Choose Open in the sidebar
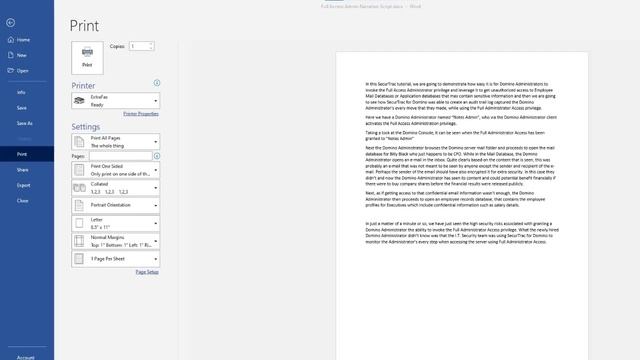The height and width of the screenshot is (360, 640). point(22,71)
